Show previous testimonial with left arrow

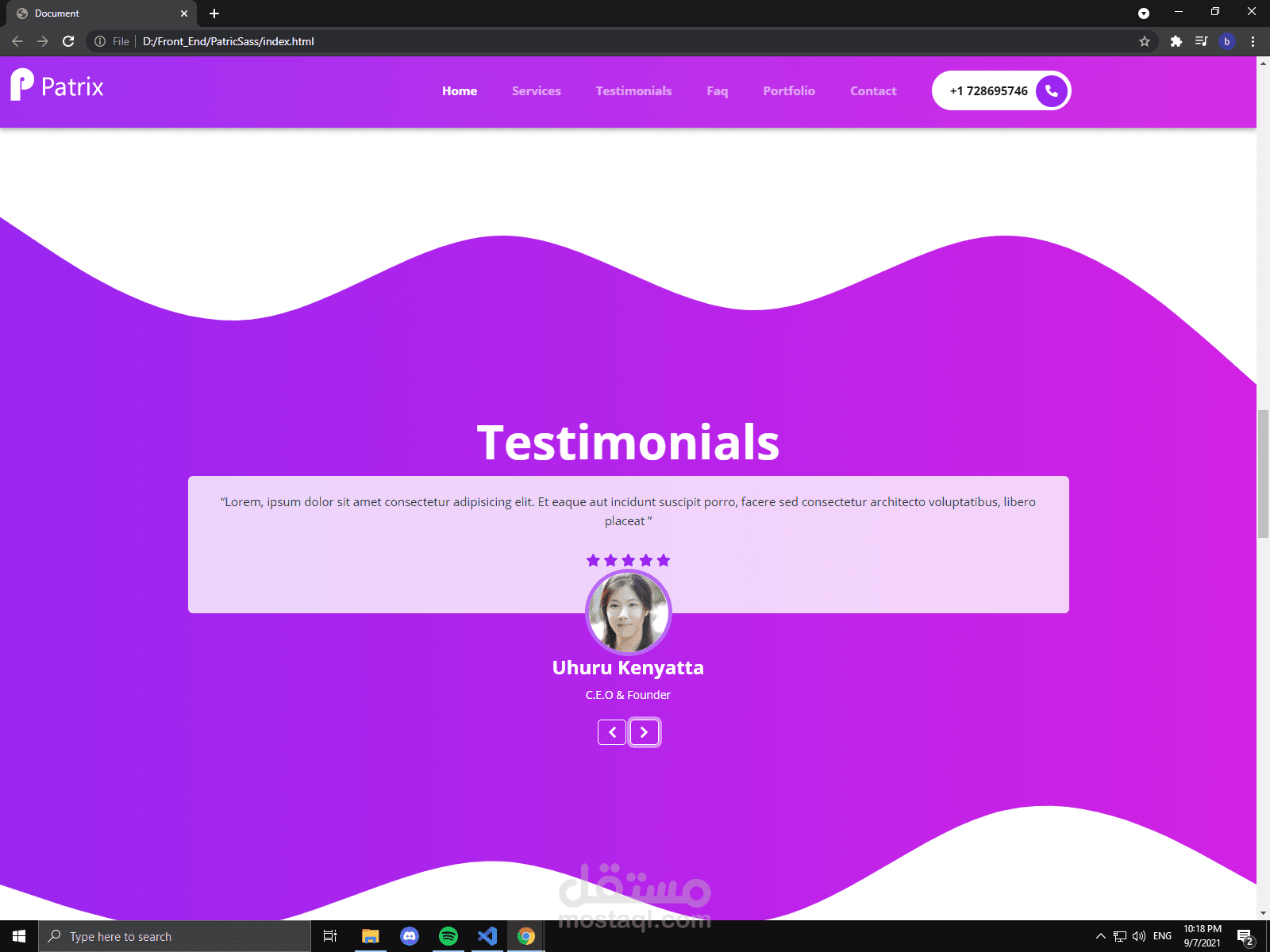[612, 732]
